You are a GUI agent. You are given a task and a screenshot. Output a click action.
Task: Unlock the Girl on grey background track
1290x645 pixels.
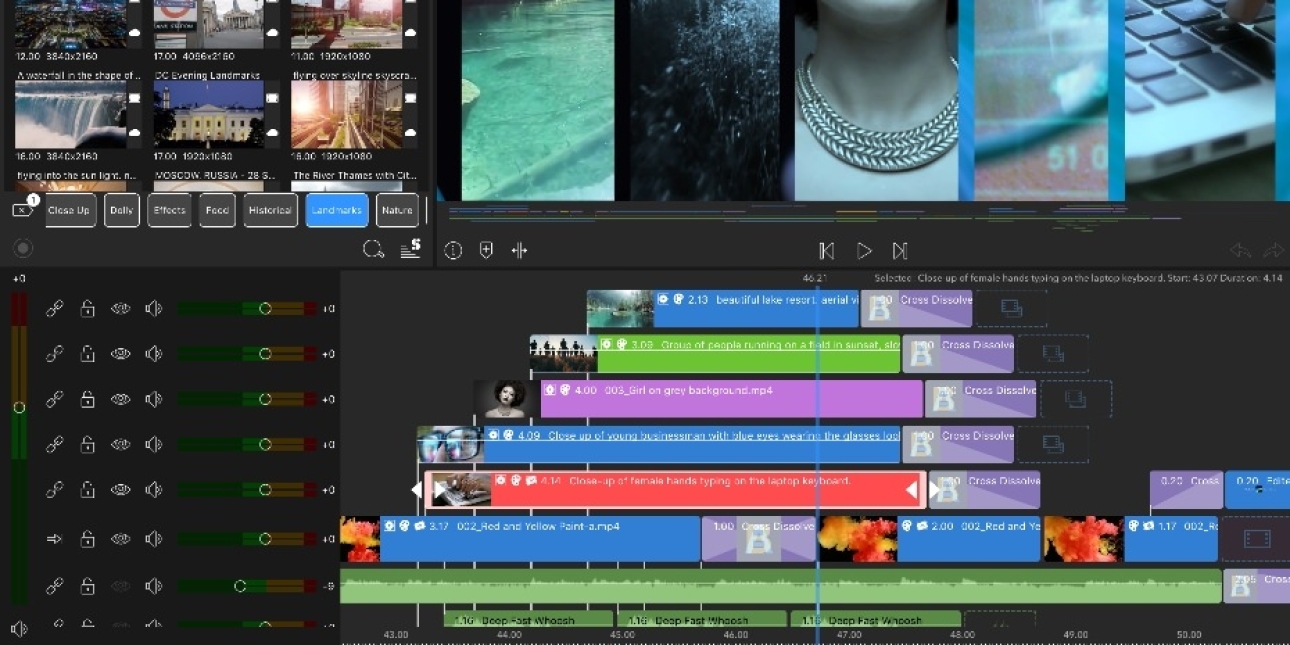(x=88, y=399)
